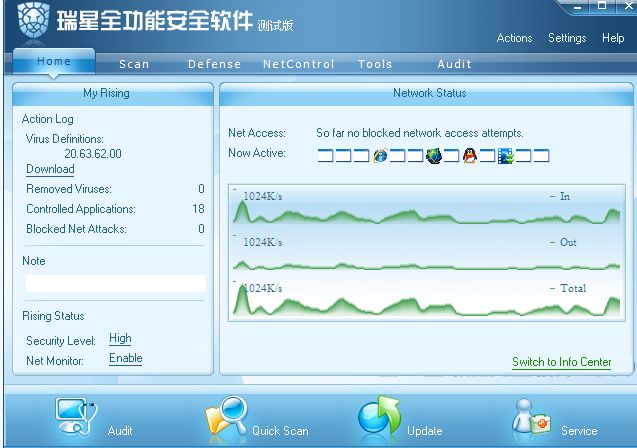Image resolution: width=637 pixels, height=448 pixels.
Task: Click the Blocked Net Attacks label
Action: point(76,229)
